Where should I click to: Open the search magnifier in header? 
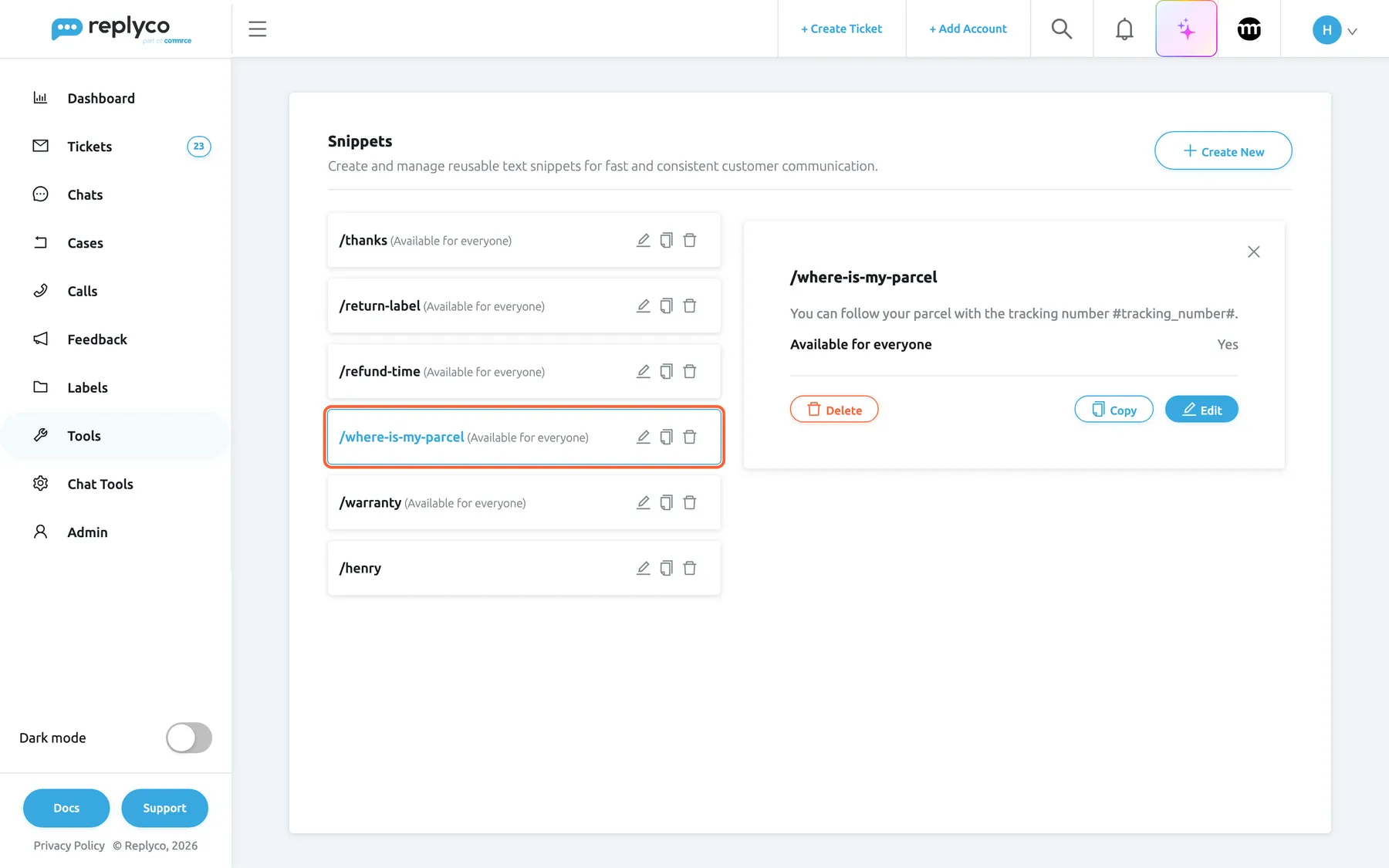pos(1062,29)
